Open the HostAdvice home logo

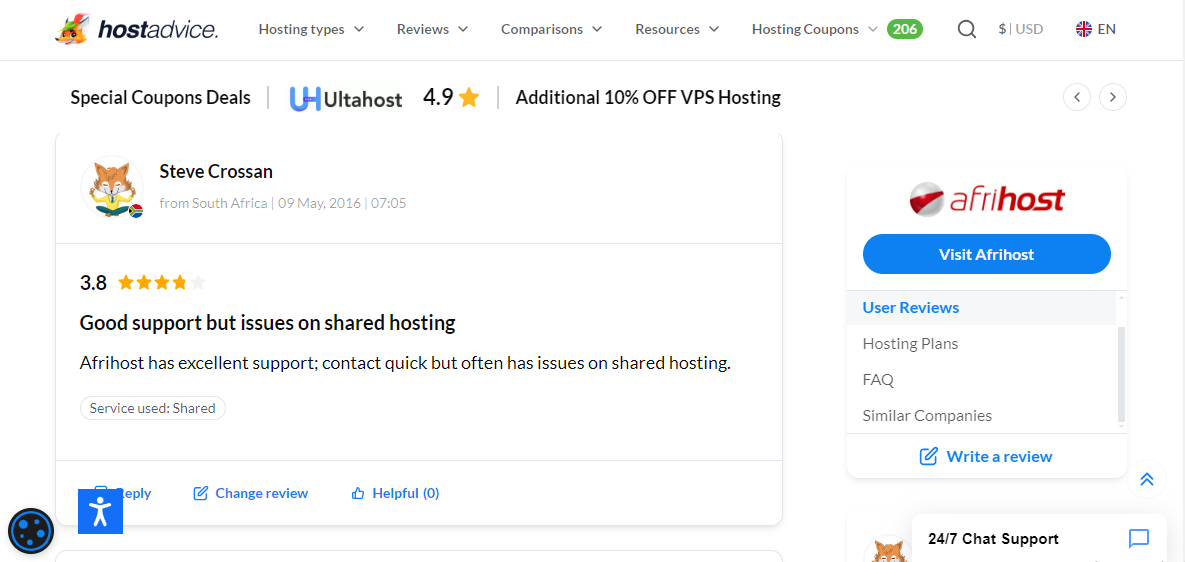point(137,29)
